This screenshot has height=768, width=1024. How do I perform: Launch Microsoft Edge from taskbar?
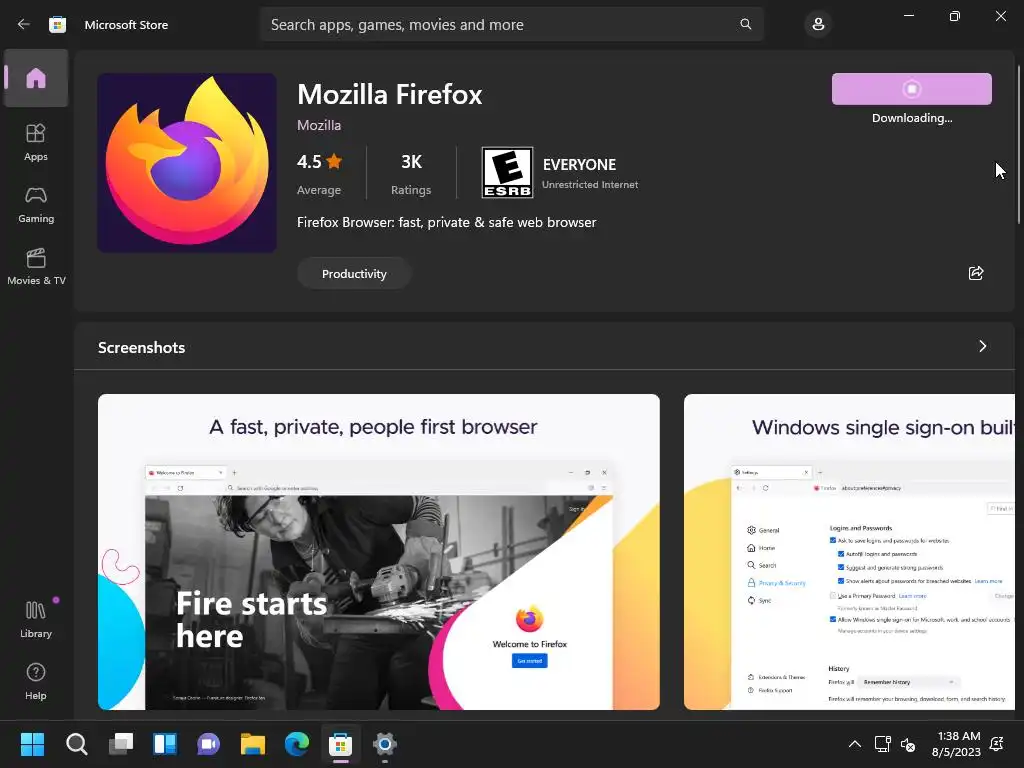point(296,744)
